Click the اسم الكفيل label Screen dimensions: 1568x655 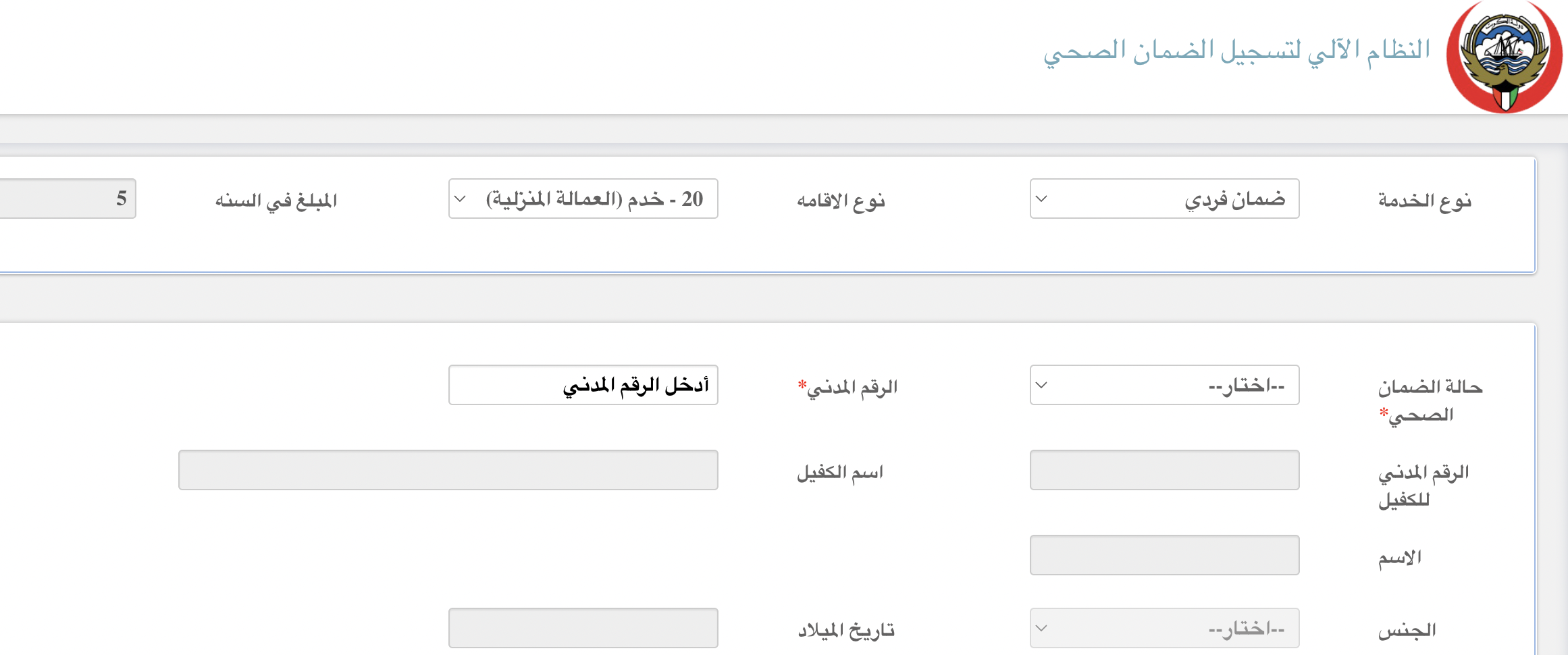pyautogui.click(x=840, y=472)
